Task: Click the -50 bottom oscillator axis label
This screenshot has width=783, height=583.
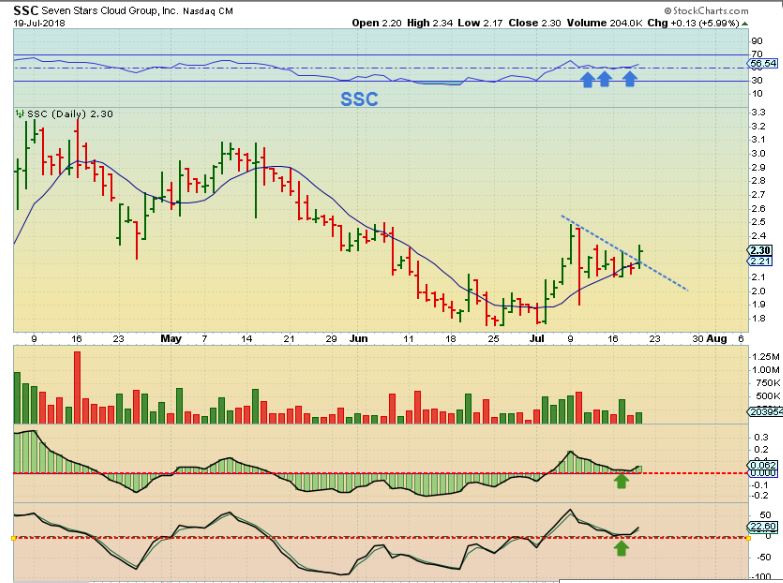Action: (762, 557)
